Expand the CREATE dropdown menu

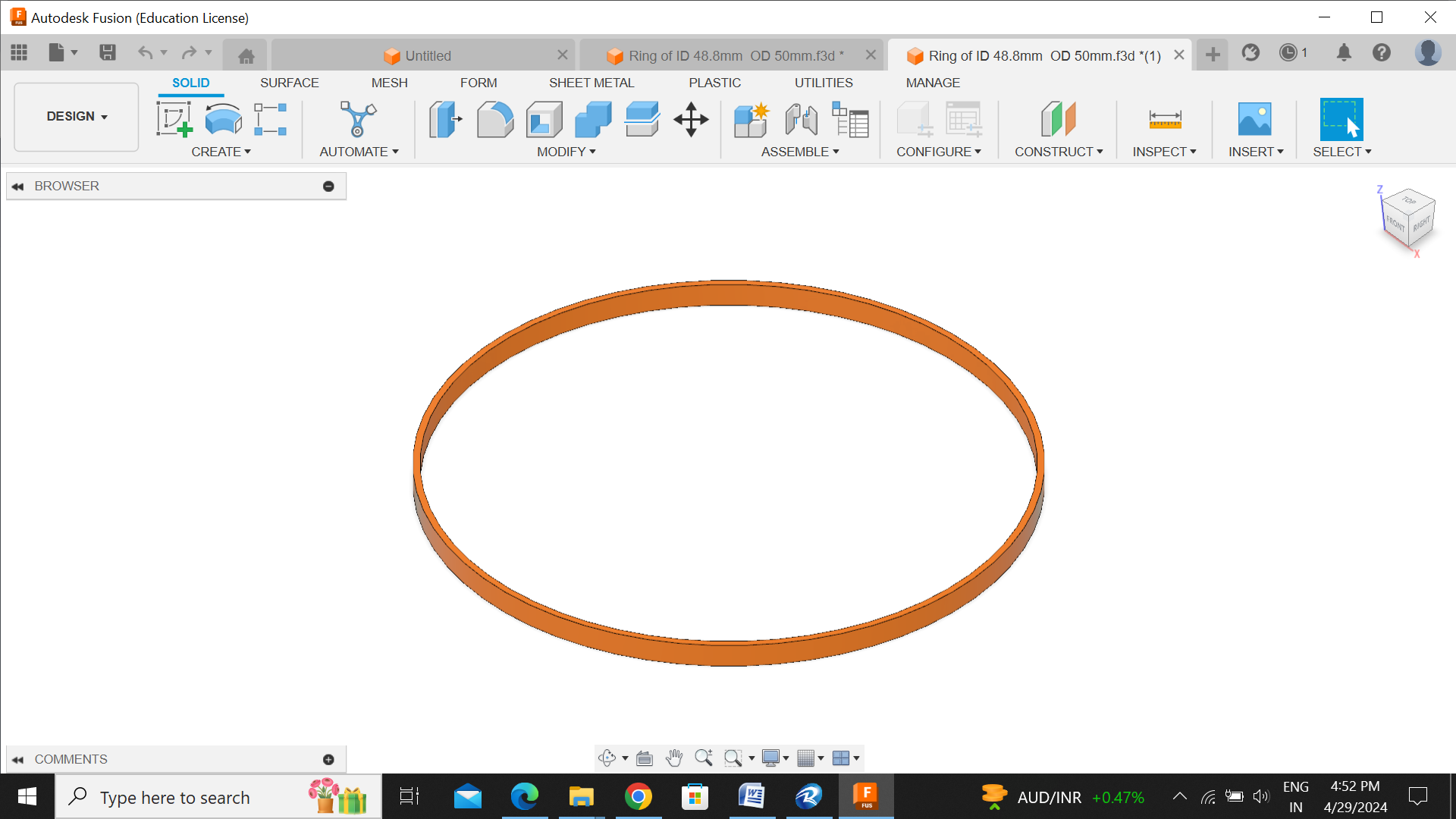[x=220, y=151]
